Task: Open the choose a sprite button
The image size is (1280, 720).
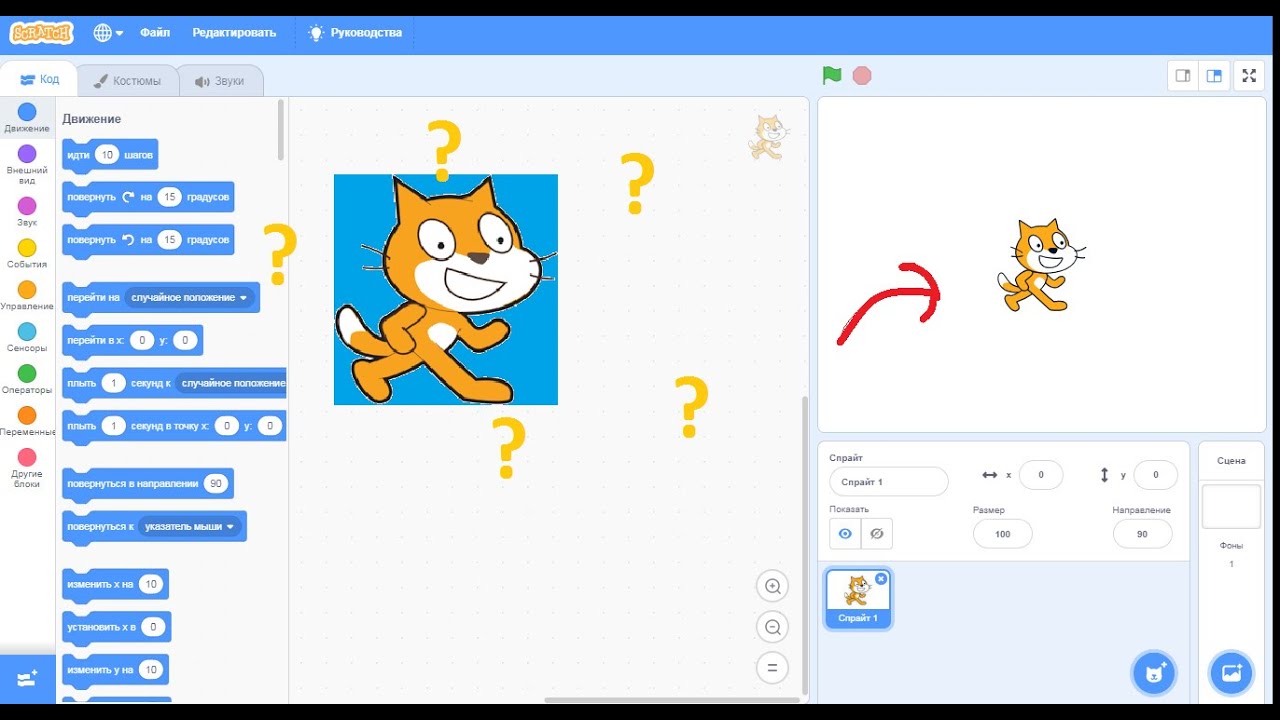Action: [1154, 672]
